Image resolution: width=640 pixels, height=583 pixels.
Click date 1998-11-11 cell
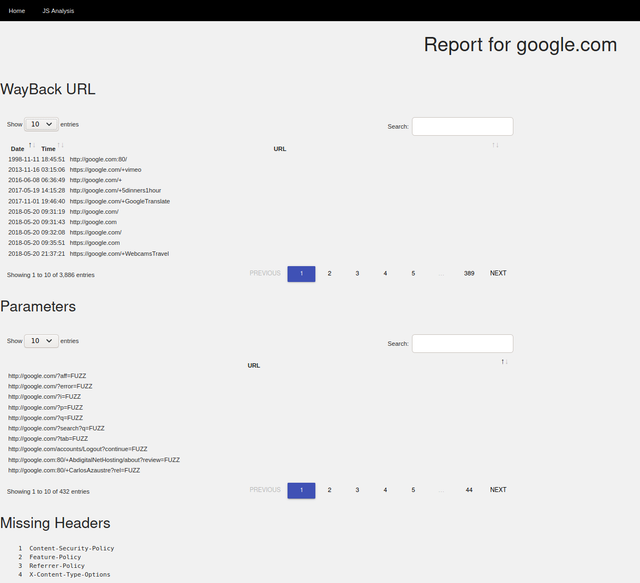(x=23, y=159)
